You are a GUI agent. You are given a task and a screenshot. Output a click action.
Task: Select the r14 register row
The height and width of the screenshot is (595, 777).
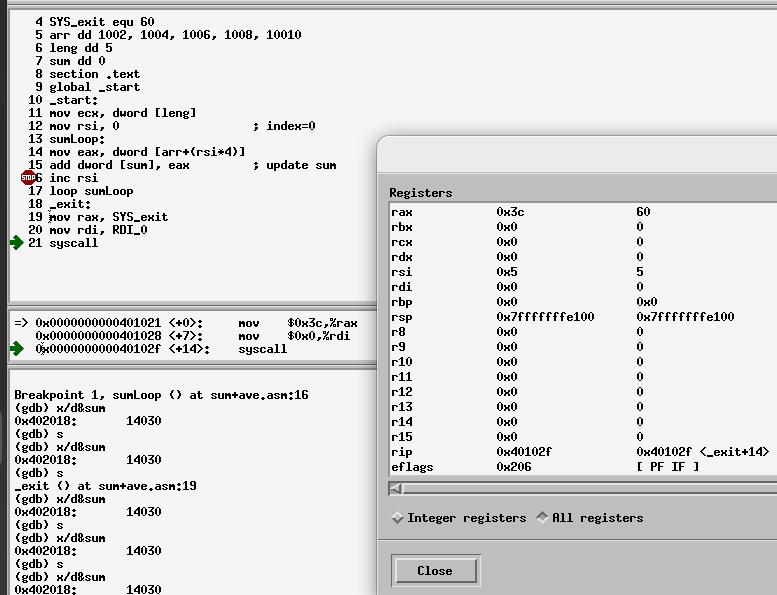tap(584, 422)
